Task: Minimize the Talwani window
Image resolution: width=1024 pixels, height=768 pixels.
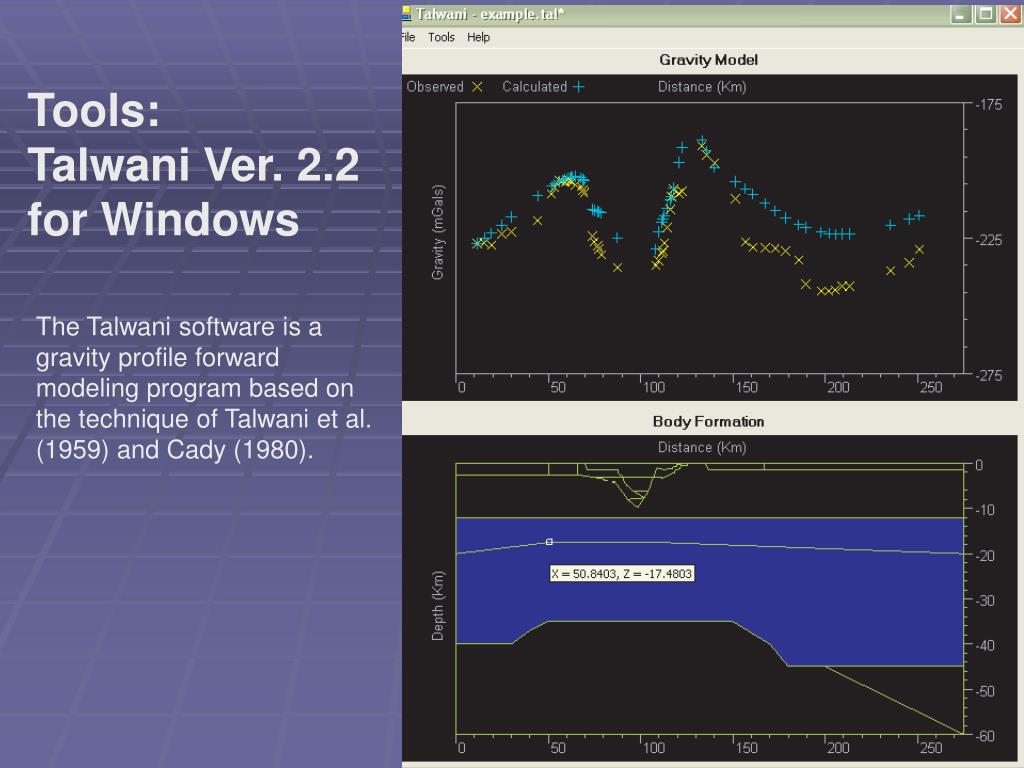Action: (960, 14)
